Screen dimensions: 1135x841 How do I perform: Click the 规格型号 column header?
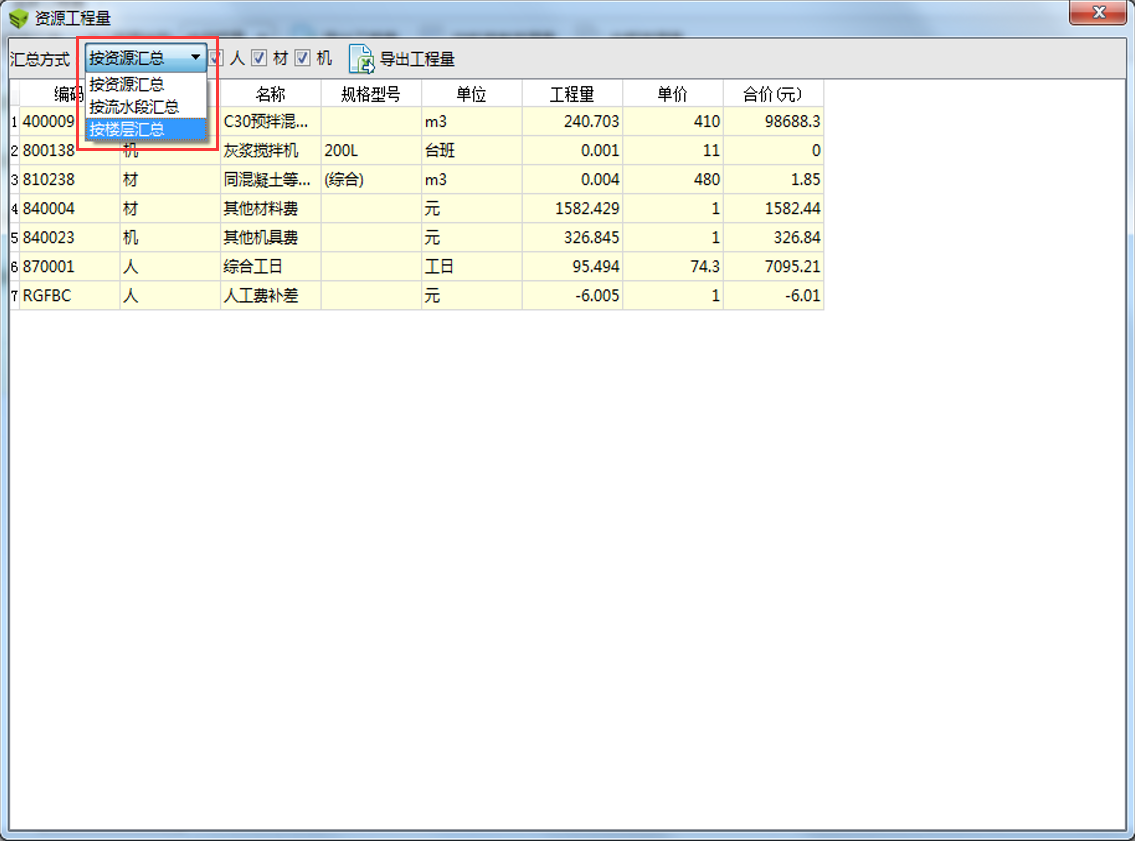coord(371,94)
